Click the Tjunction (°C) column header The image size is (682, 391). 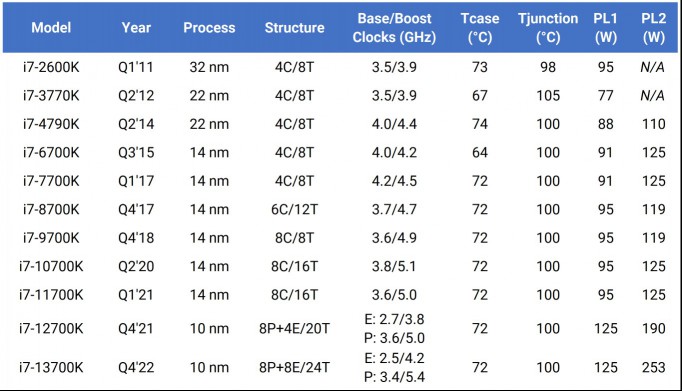point(548,28)
